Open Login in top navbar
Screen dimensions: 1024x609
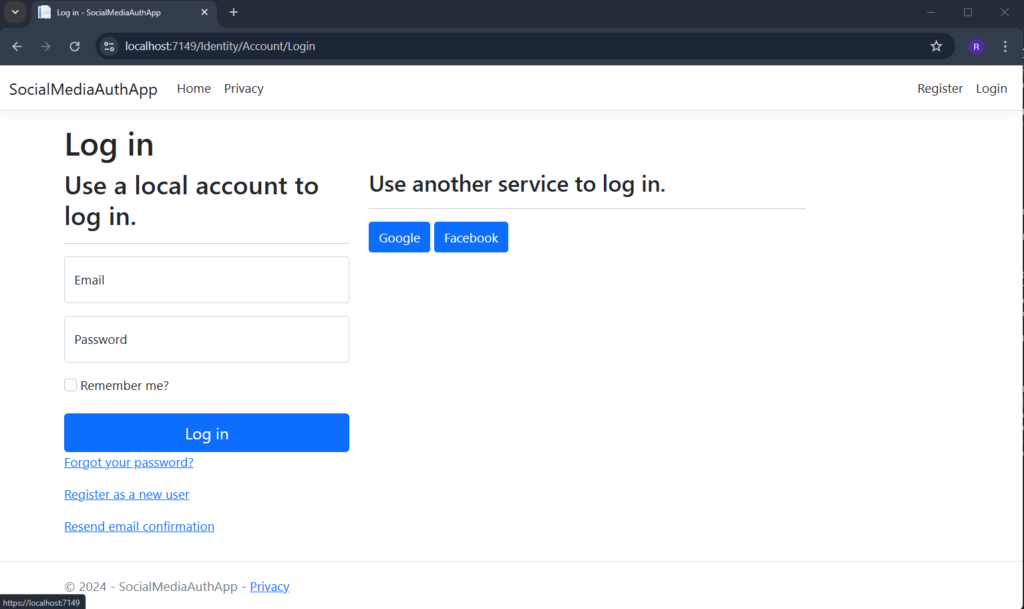point(991,89)
